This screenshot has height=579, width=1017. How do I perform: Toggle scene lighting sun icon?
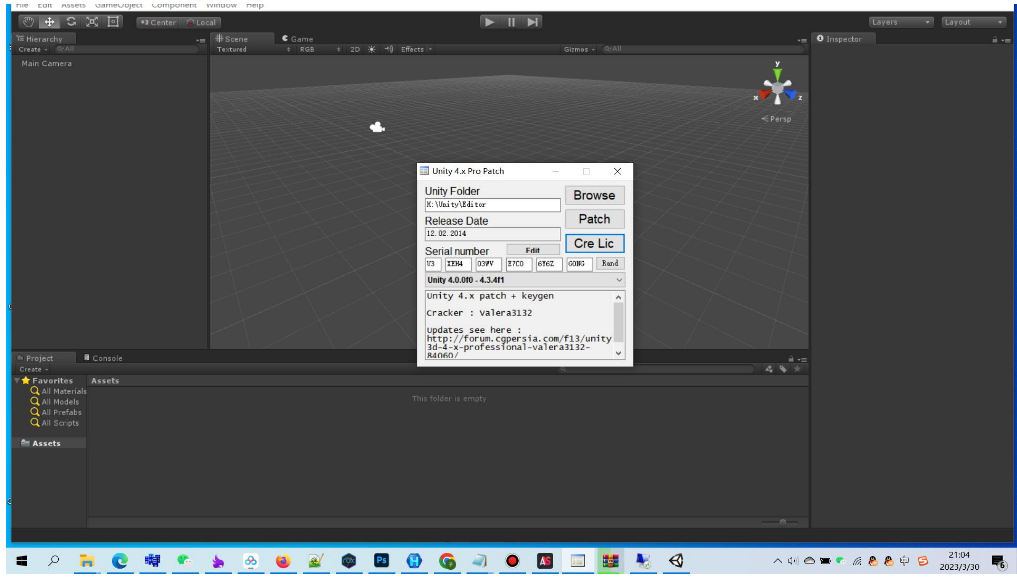tap(372, 49)
